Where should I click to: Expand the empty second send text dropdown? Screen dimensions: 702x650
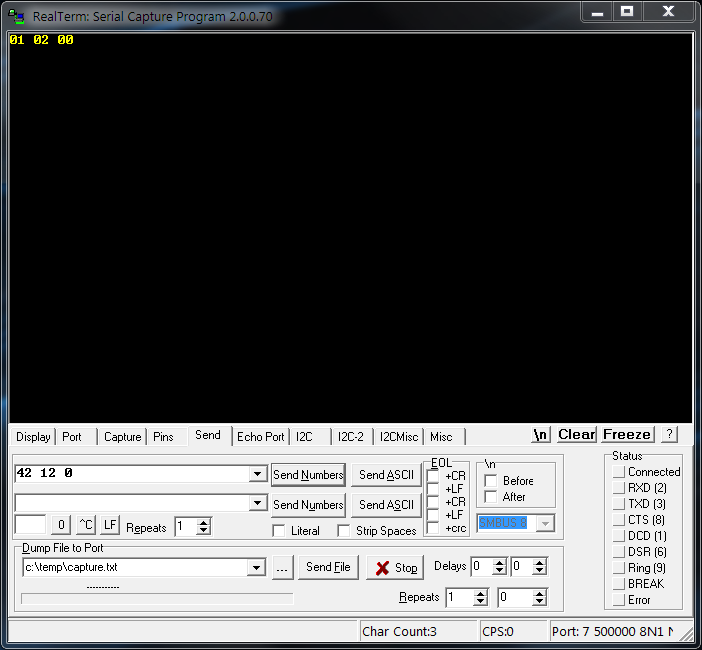(257, 503)
